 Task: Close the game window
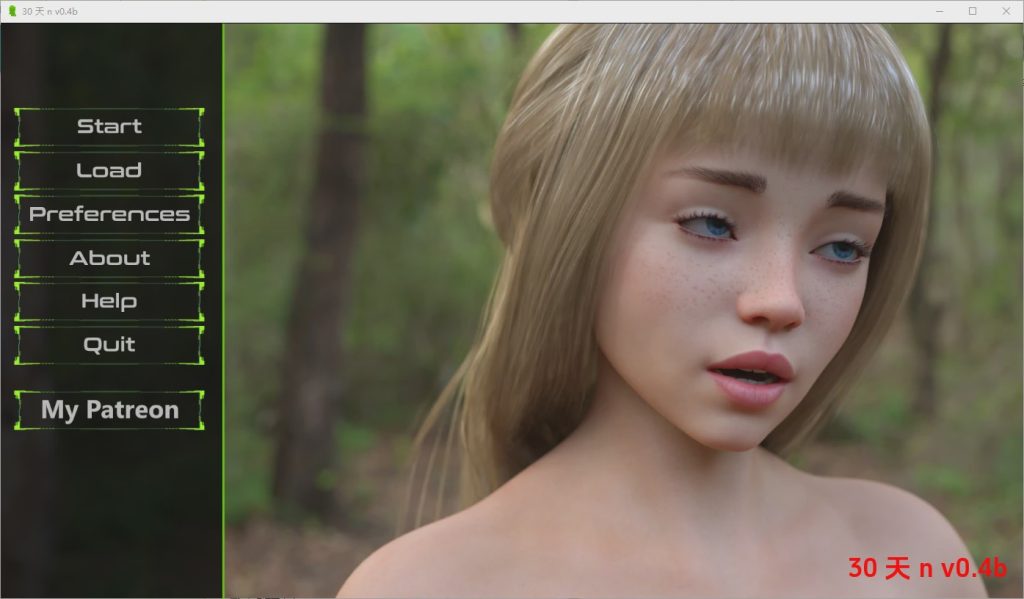(x=1004, y=11)
